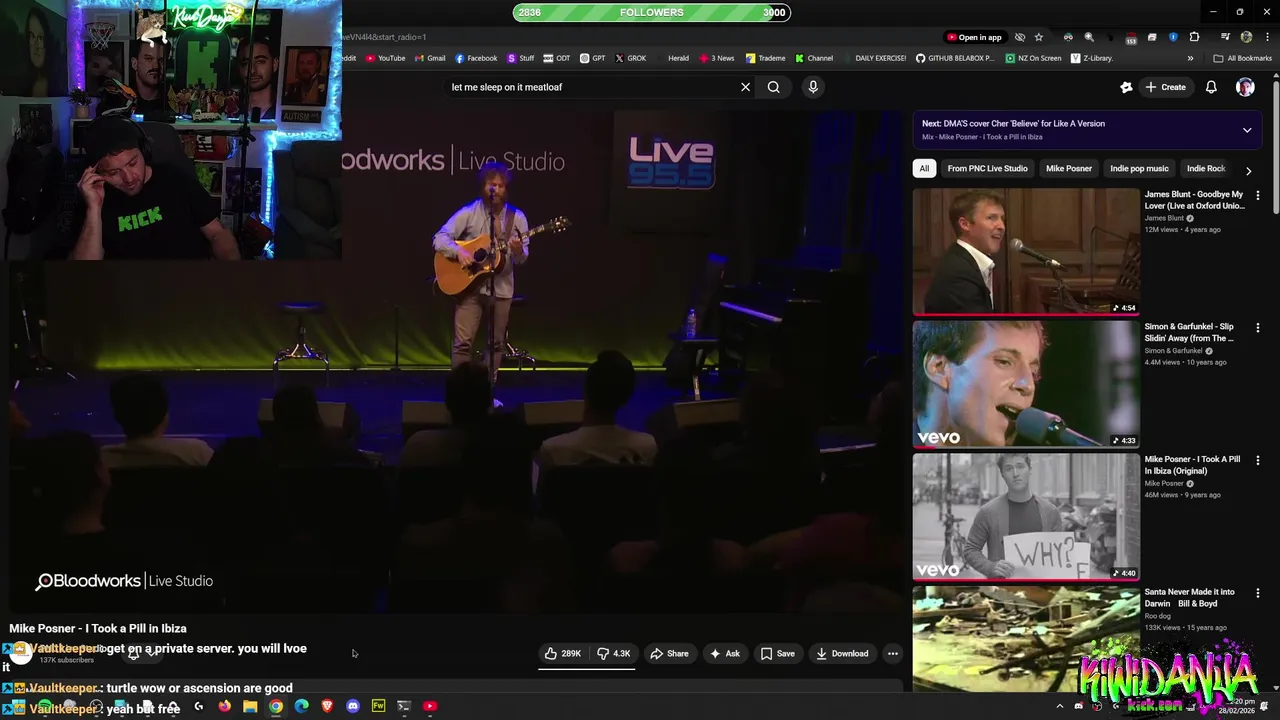The image size is (1280, 720).
Task: Open options menu for Simon & Garfunkel video
Action: 1257,327
